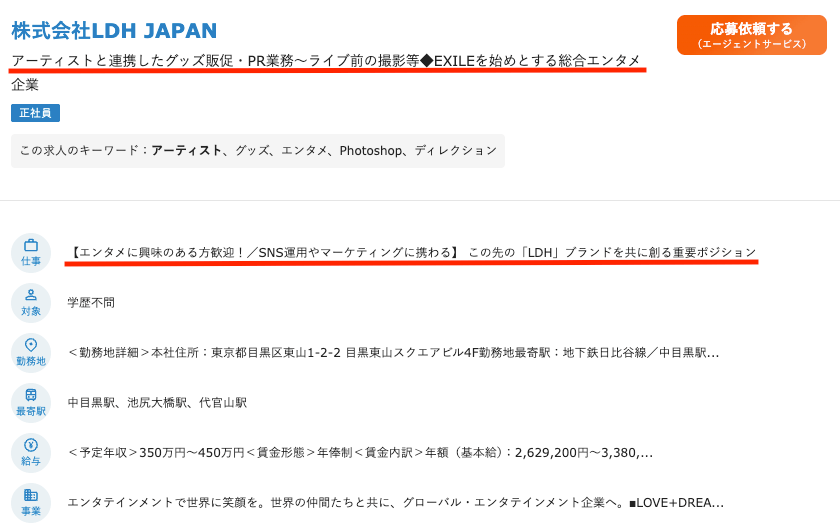Click the briefcase 仕事 icon
Viewport: 840px width, 527px height.
pyautogui.click(x=31, y=253)
